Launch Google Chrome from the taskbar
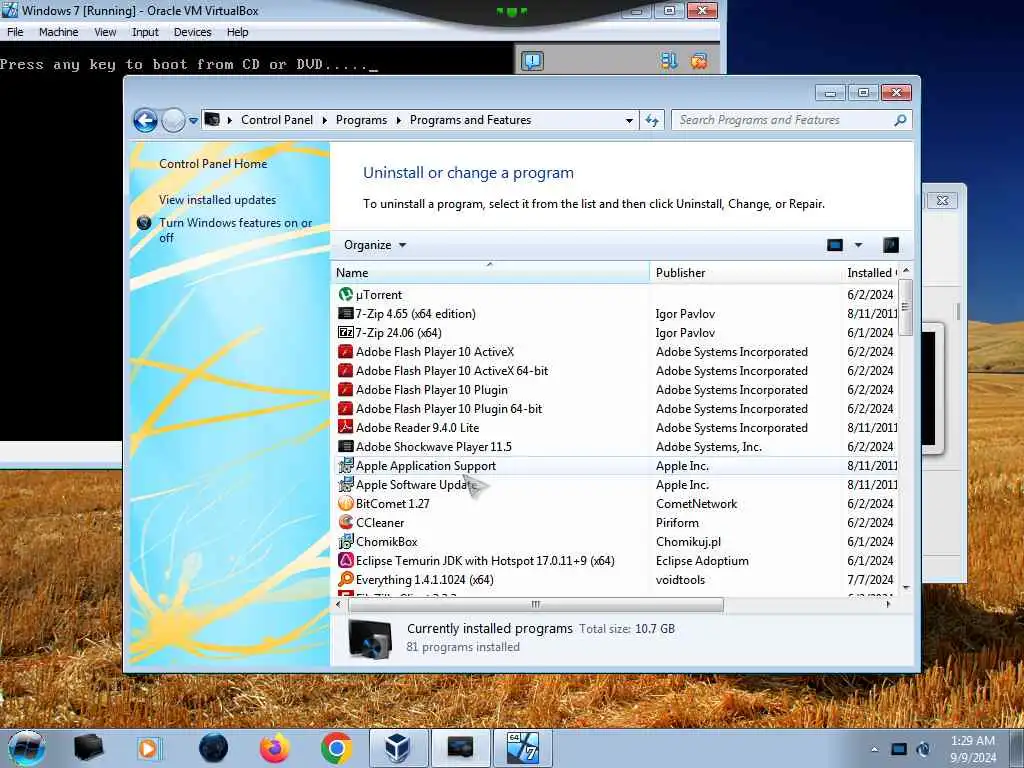This screenshot has width=1024, height=768. tap(336, 748)
